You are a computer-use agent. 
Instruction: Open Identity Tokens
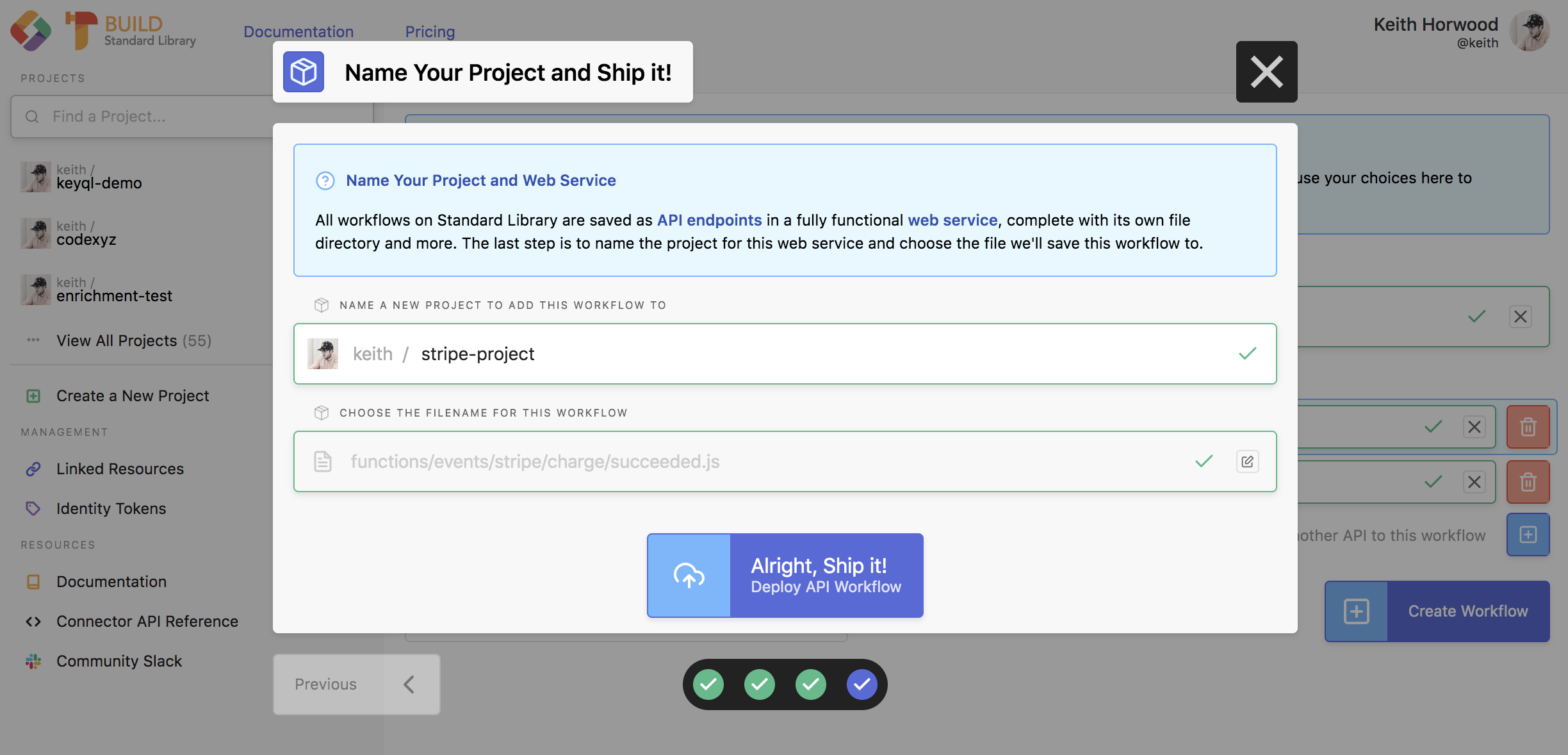click(111, 508)
